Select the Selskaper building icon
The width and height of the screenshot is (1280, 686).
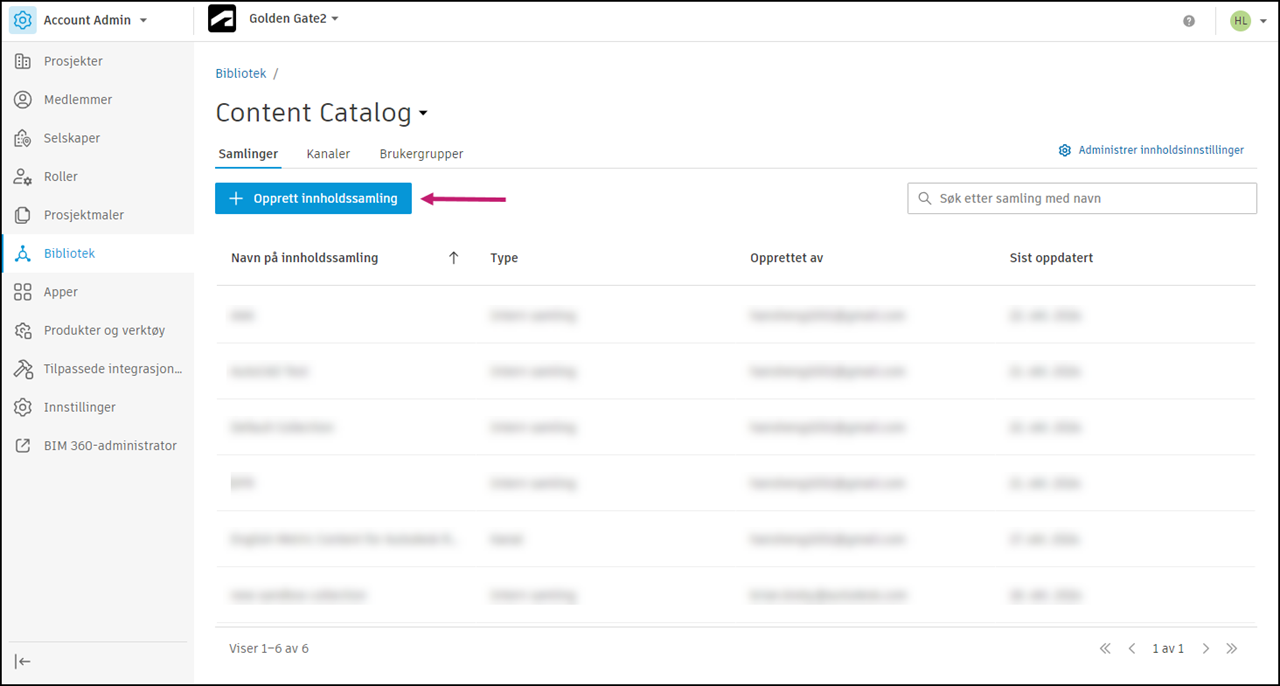[23, 138]
